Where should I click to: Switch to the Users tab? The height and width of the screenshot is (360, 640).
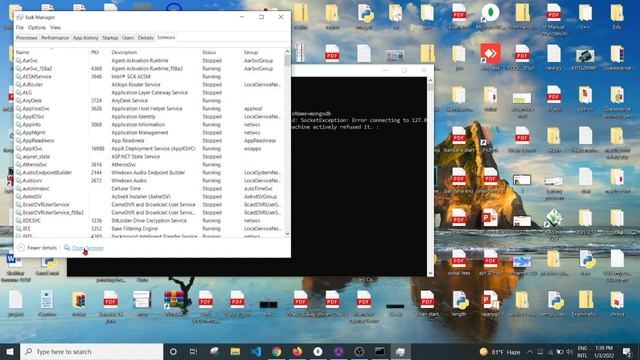coord(128,38)
